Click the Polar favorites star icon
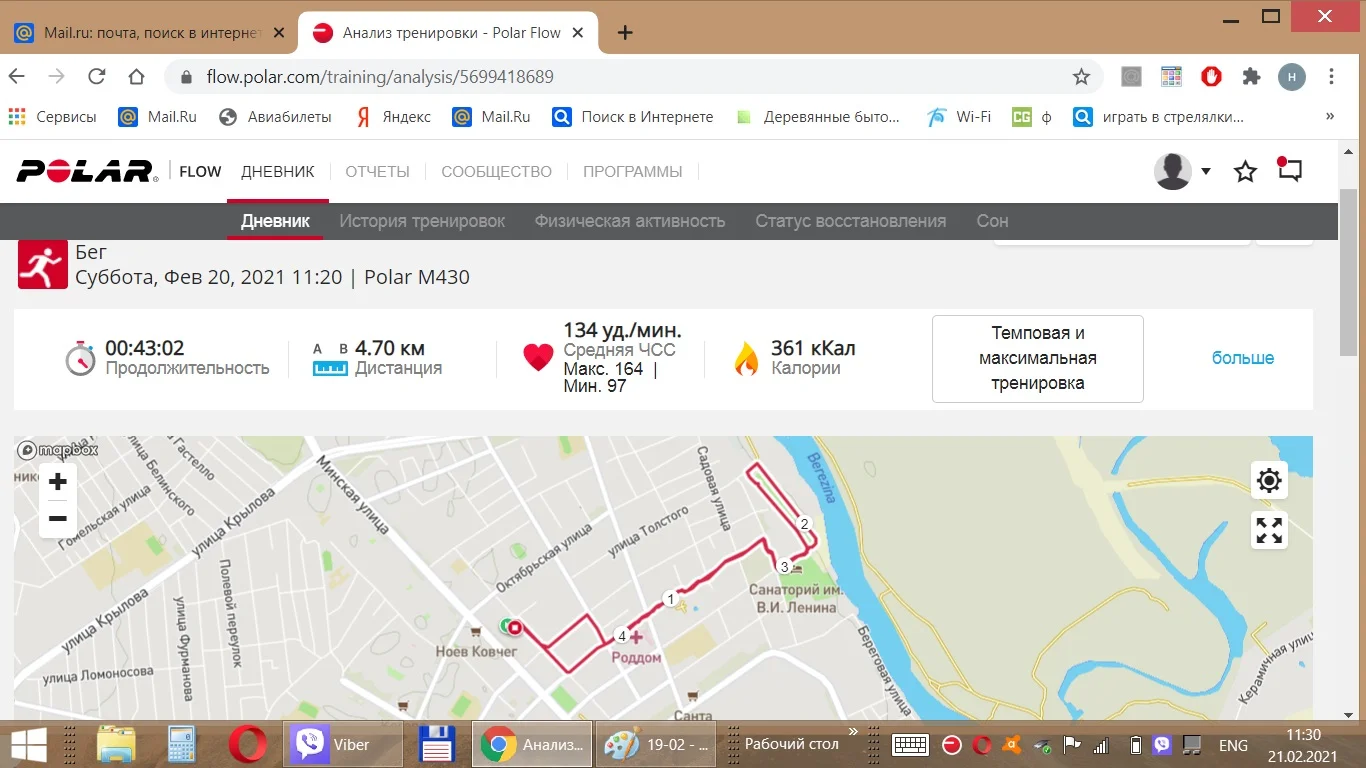Image resolution: width=1366 pixels, height=768 pixels. click(1245, 172)
